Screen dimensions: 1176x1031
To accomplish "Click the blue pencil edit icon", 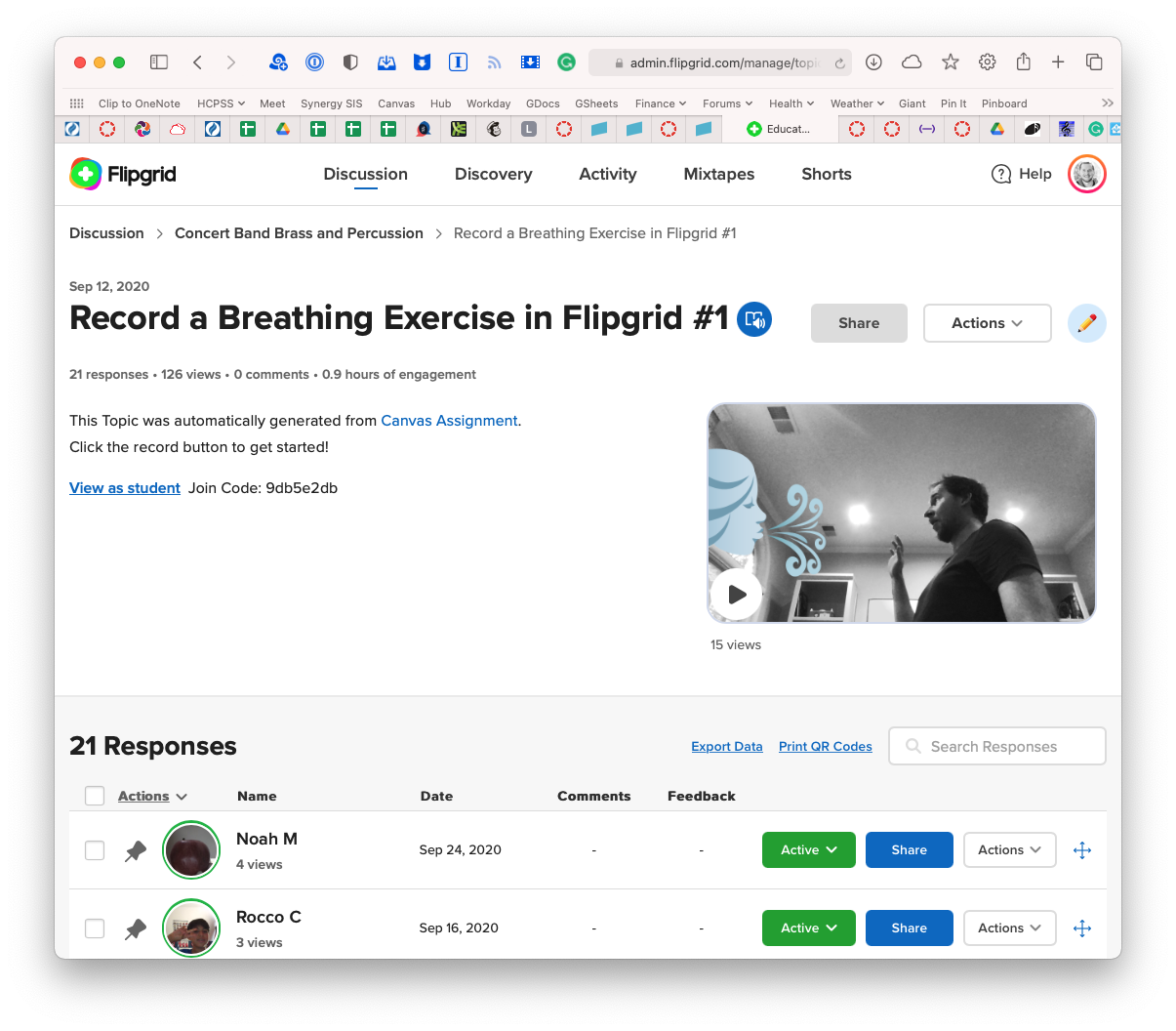I will pos(1086,322).
